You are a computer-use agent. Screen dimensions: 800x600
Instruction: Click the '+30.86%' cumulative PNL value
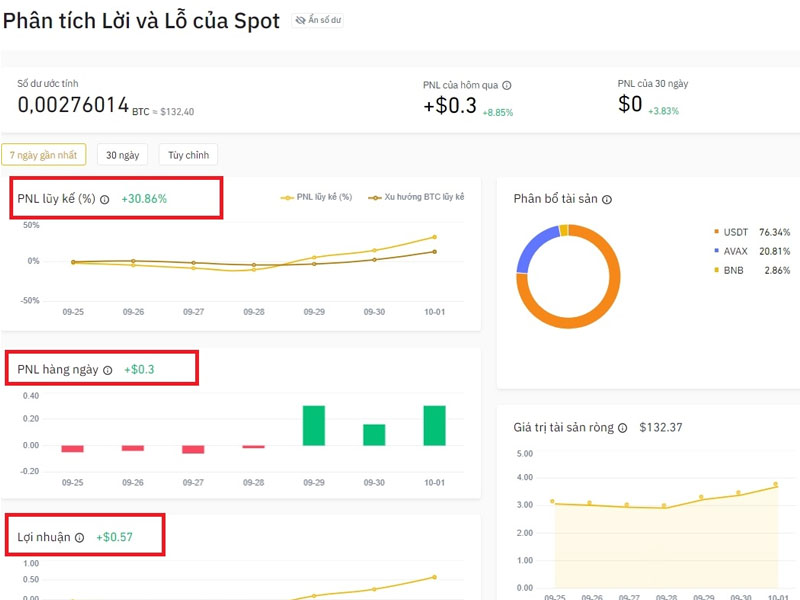coord(144,199)
